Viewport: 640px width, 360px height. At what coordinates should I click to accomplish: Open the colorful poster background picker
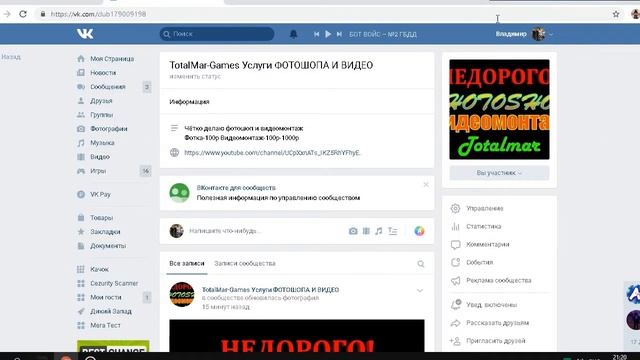(x=419, y=231)
